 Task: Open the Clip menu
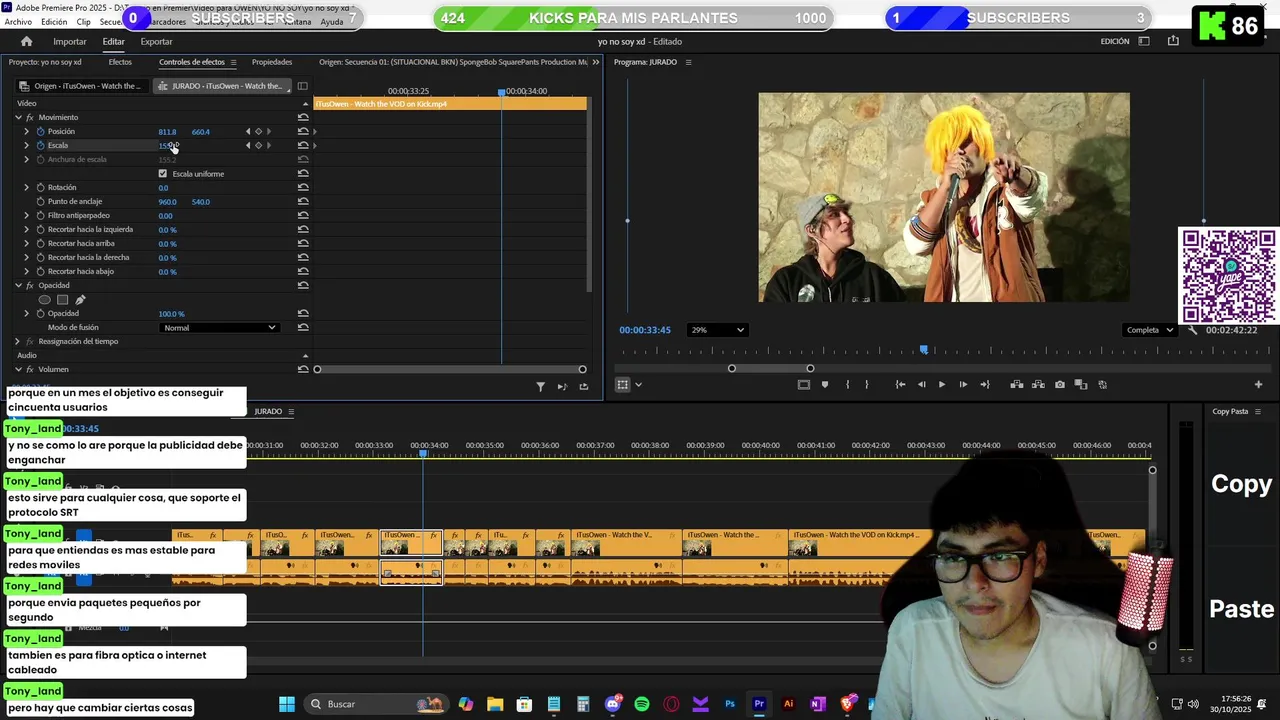(x=83, y=21)
